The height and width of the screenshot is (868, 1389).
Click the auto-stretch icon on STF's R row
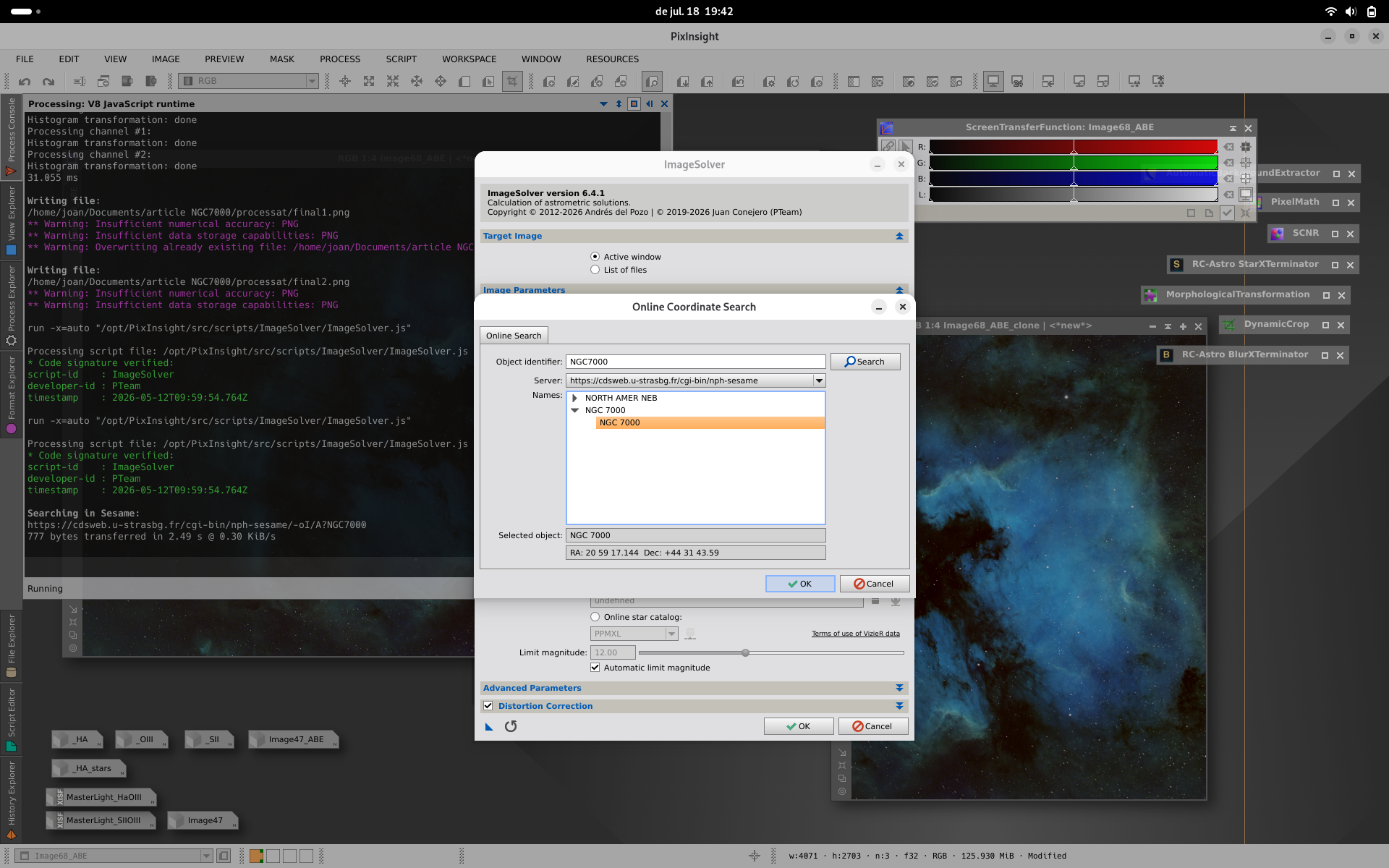tap(1246, 147)
